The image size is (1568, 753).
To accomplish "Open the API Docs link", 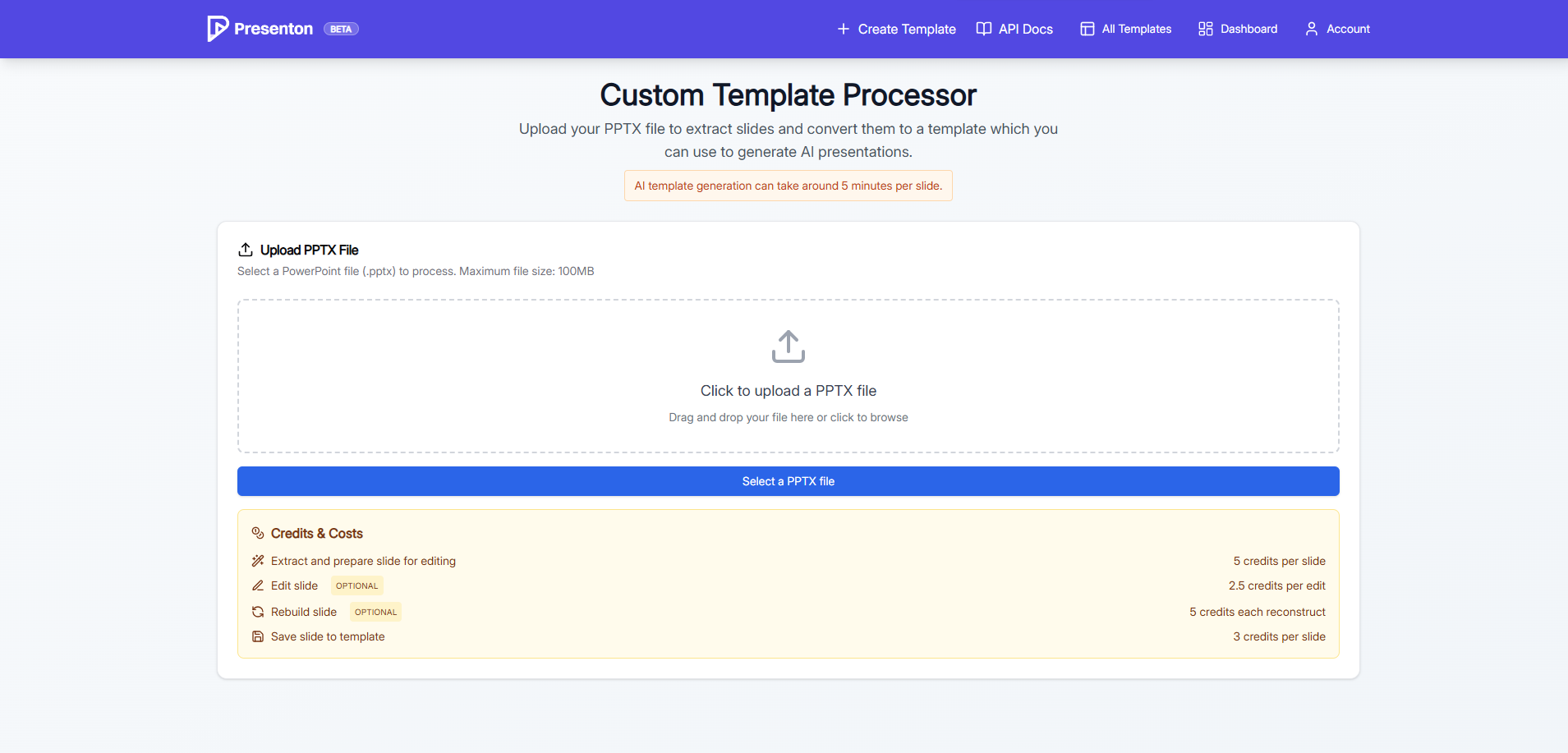I will (1025, 29).
